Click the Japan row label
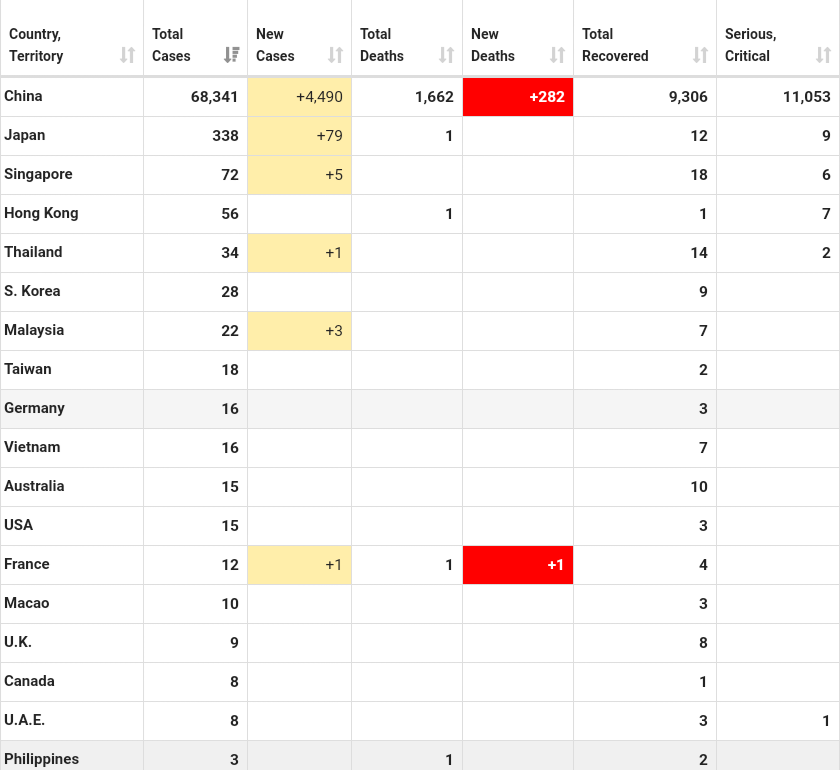Screen dimensions: 840x770 25,135
